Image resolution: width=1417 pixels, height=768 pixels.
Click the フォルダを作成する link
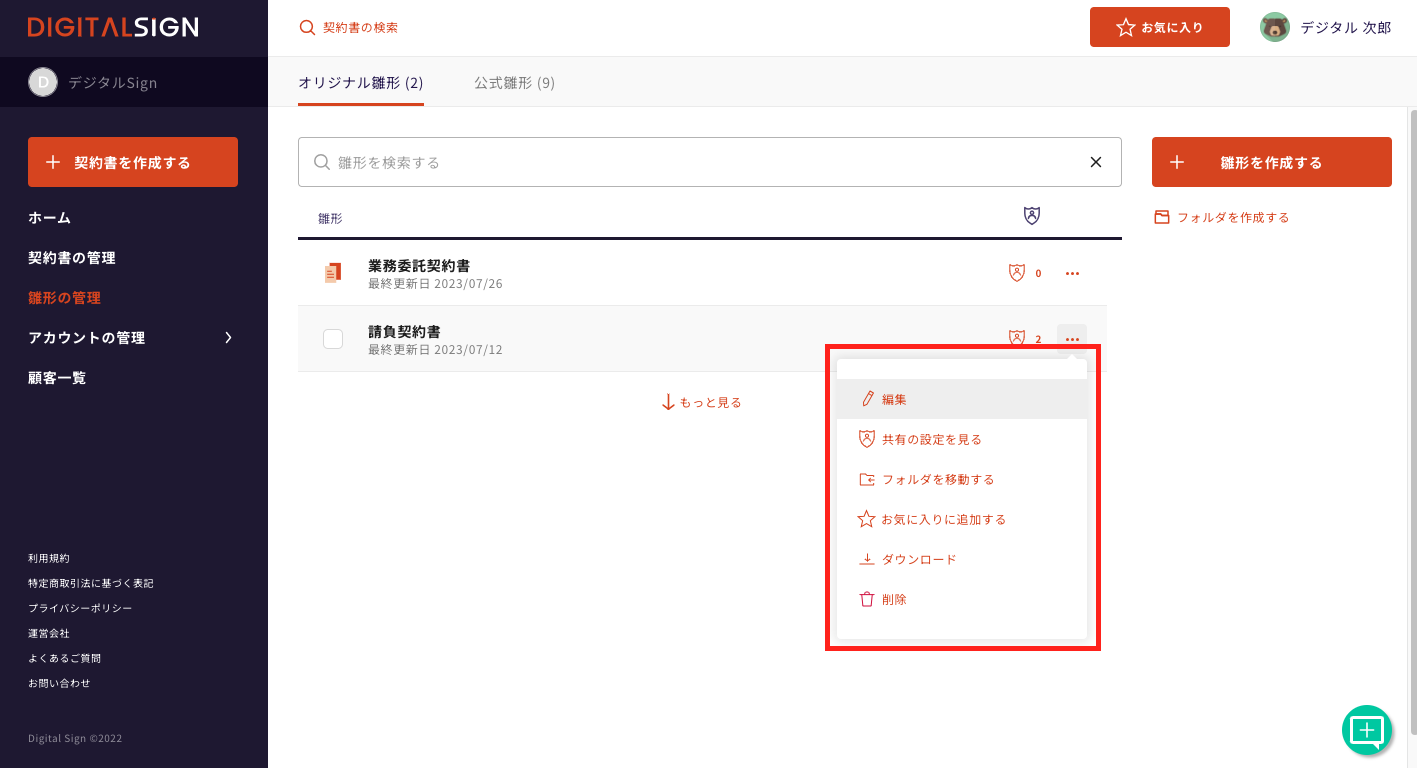1232,217
